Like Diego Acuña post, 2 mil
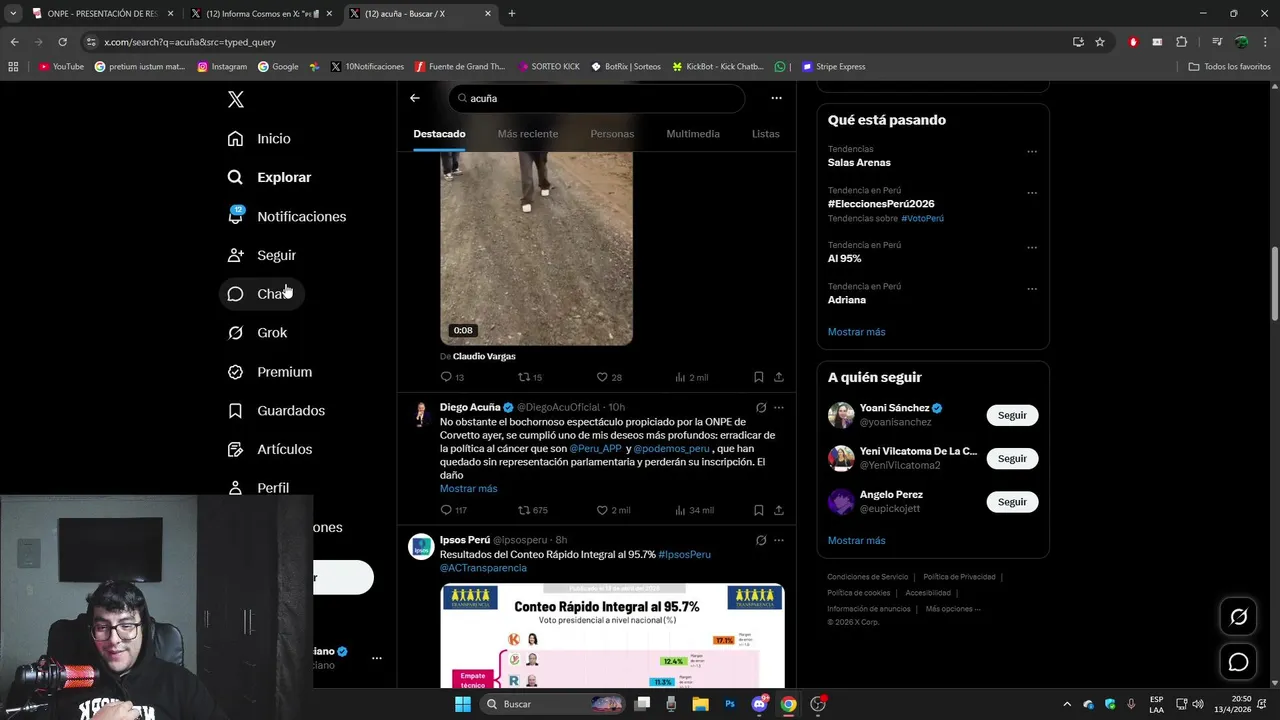The image size is (1280, 720). pos(613,510)
